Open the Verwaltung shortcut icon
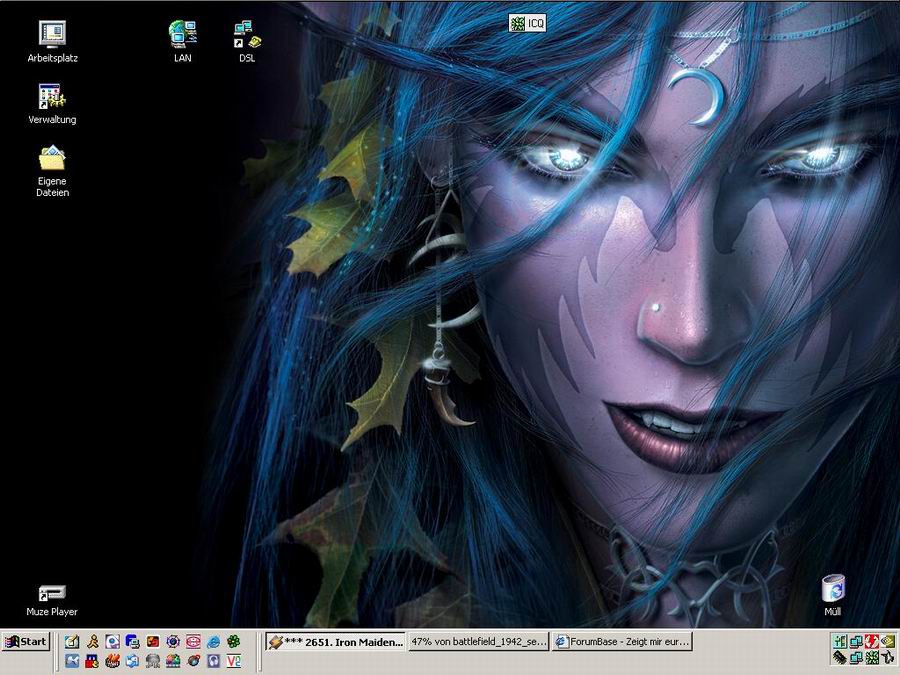The image size is (900, 675). tap(52, 104)
